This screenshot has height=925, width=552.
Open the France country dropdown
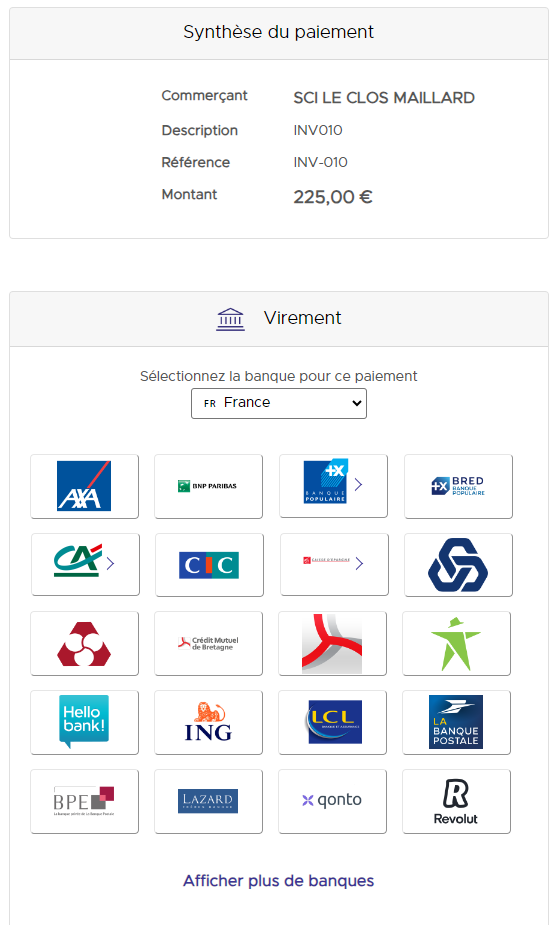[279, 404]
